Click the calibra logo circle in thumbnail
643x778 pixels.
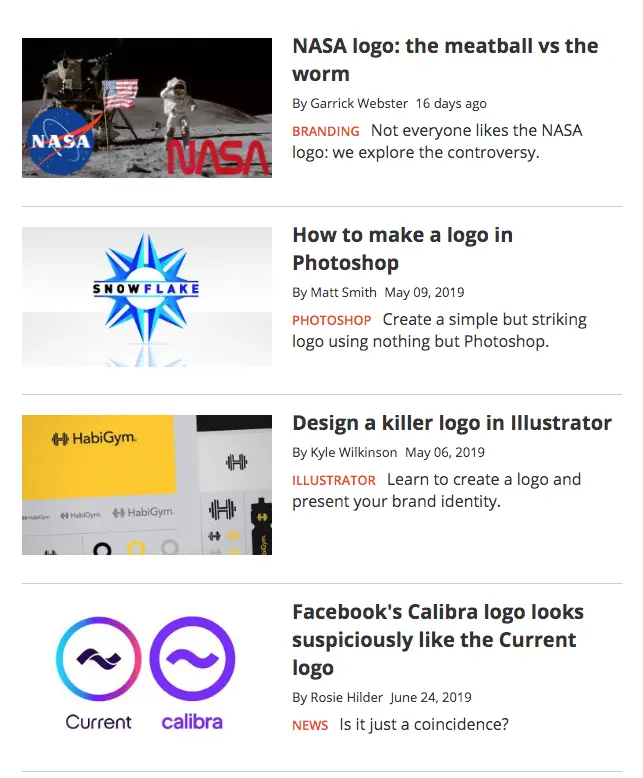tap(193, 659)
